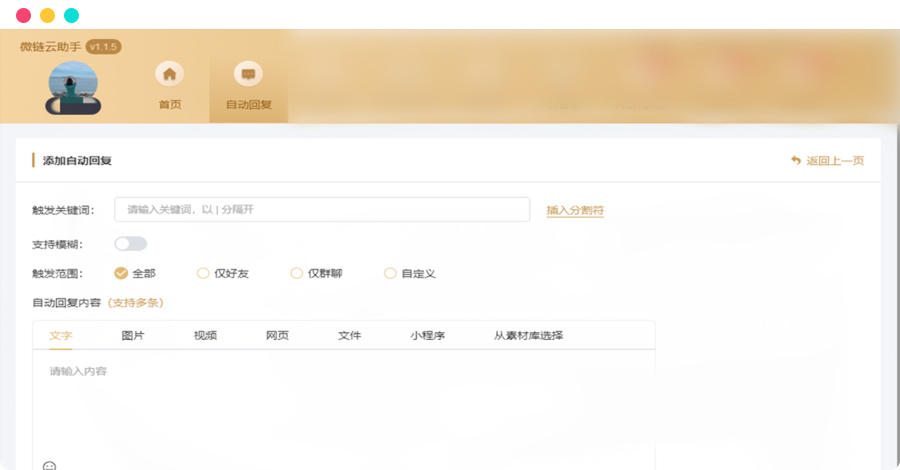This screenshot has width=900, height=470.
Task: Click the 插入分割符 link
Action: [575, 210]
